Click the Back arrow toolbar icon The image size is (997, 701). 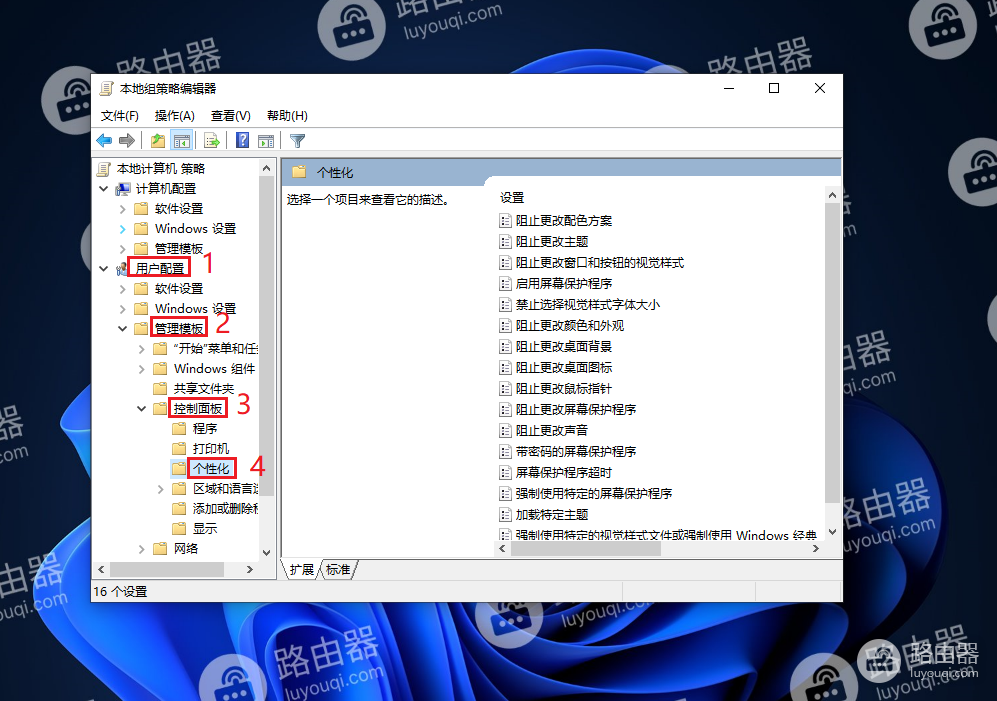(104, 141)
